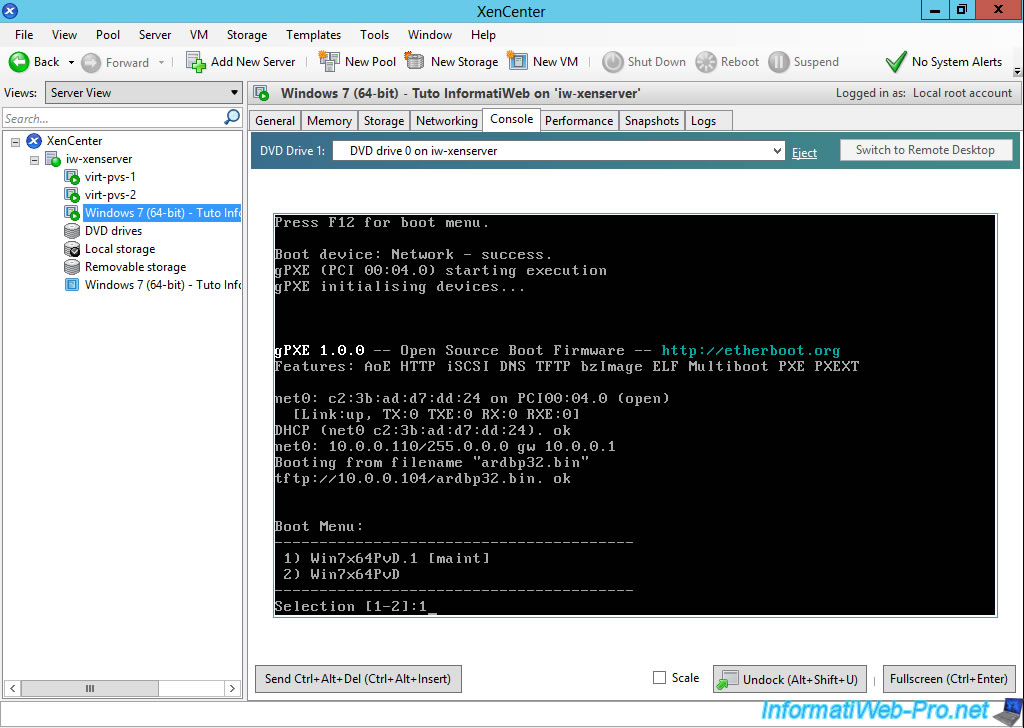Click the Eject link

tap(804, 153)
